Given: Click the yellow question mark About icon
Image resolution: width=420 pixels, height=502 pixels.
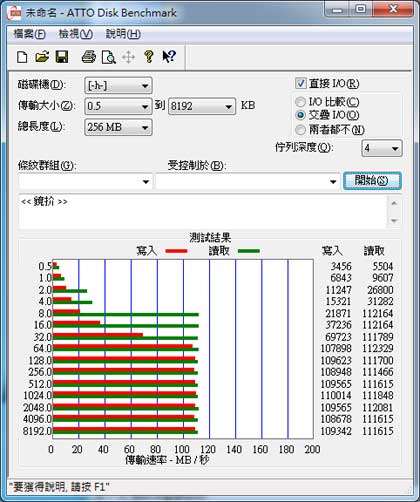Looking at the screenshot, I should (x=149, y=57).
